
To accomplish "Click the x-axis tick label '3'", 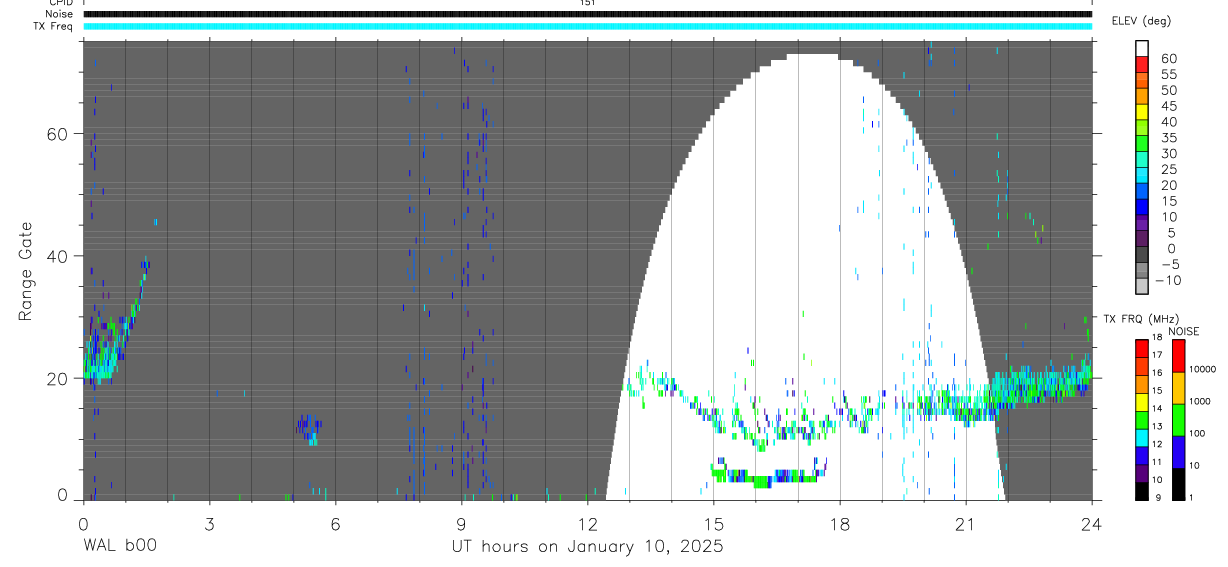I will [209, 523].
